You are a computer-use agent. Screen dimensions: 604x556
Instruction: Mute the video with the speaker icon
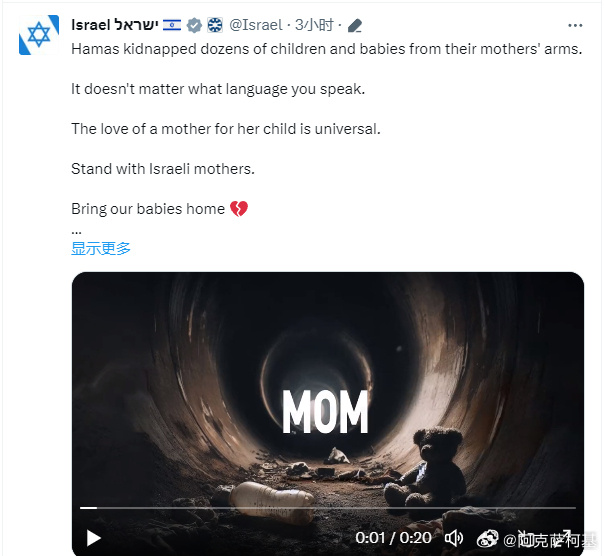[454, 538]
